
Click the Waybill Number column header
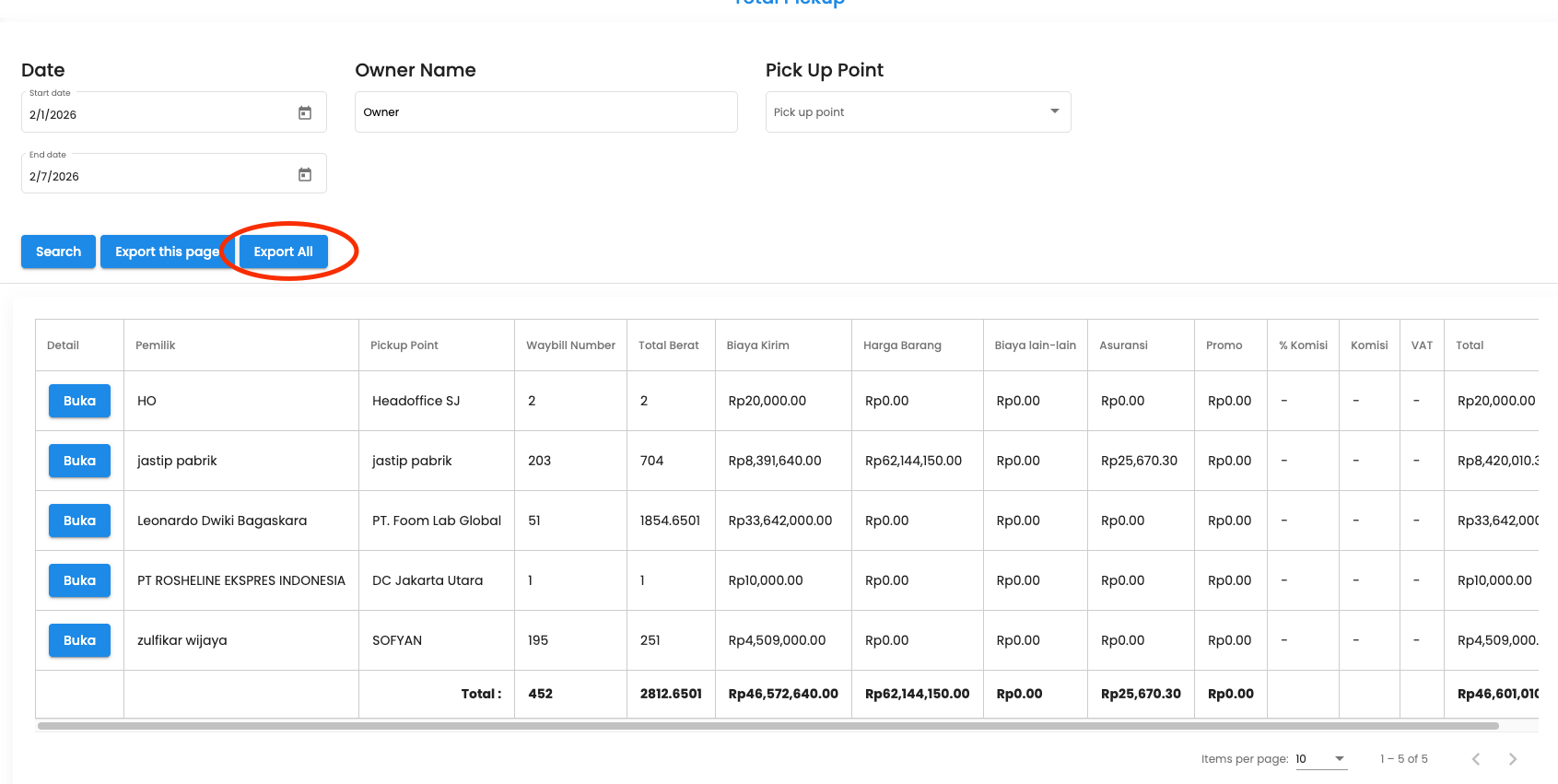coord(570,345)
